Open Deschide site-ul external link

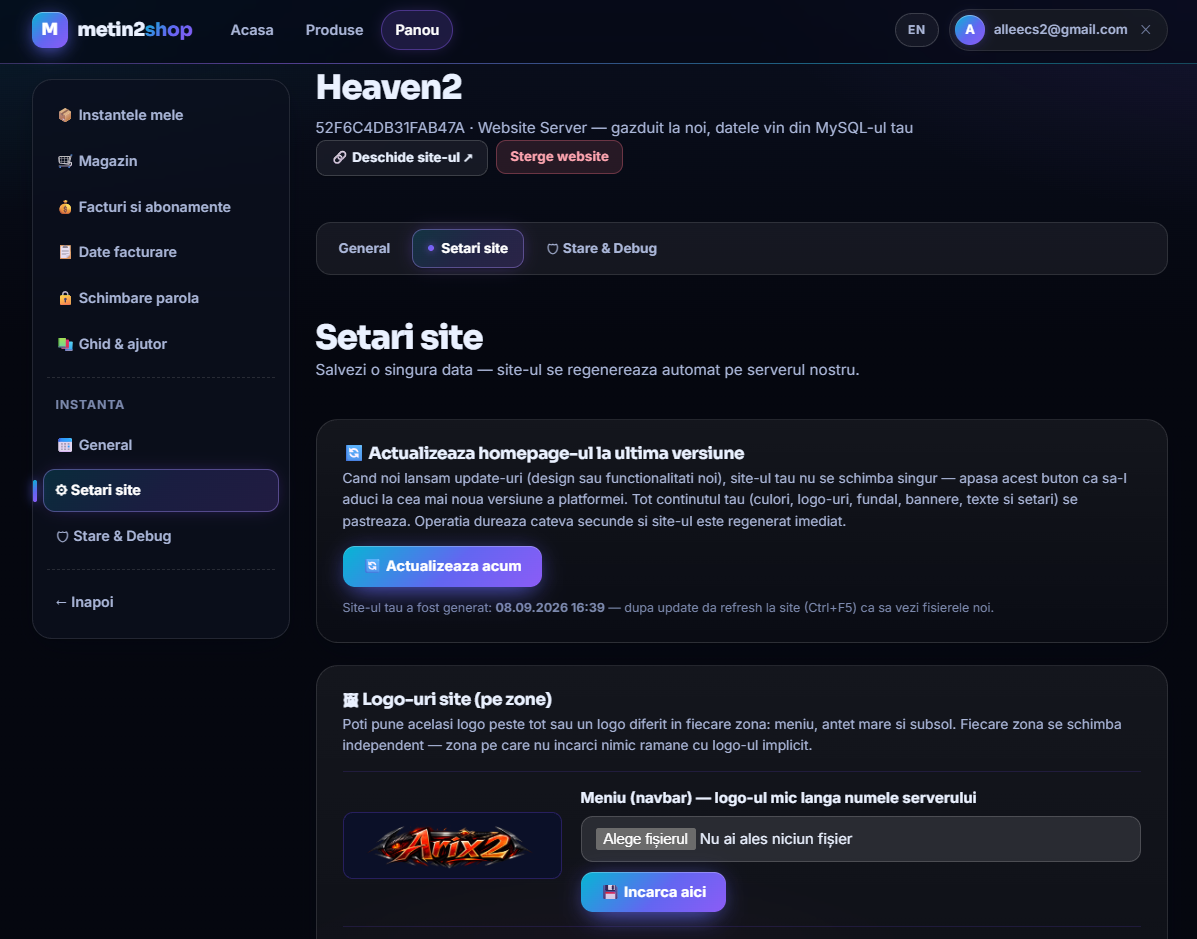click(402, 157)
